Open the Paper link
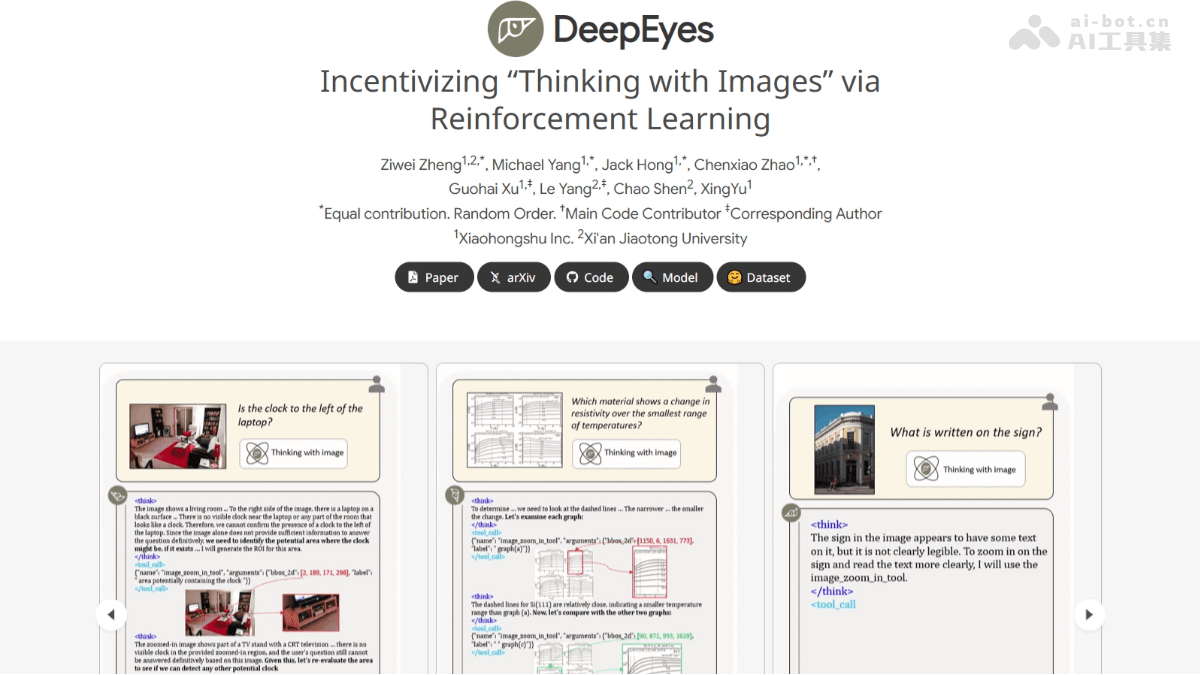The width and height of the screenshot is (1200, 675). coord(434,277)
